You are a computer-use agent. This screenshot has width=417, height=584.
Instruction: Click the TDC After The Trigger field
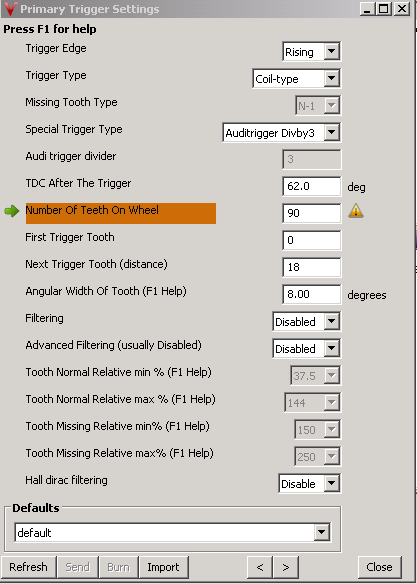pyautogui.click(x=312, y=186)
